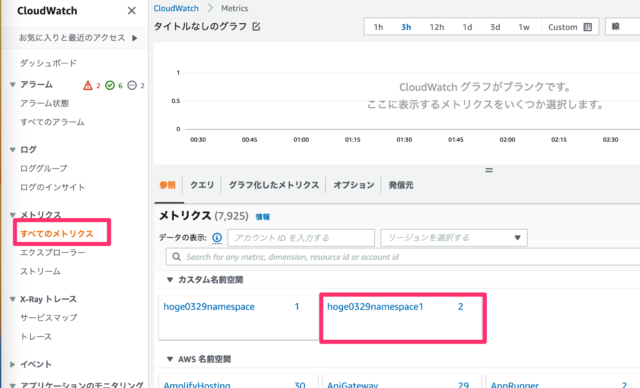Click the 情報 link beside メトリクス
Screen dimensions: 640x388
(262, 217)
